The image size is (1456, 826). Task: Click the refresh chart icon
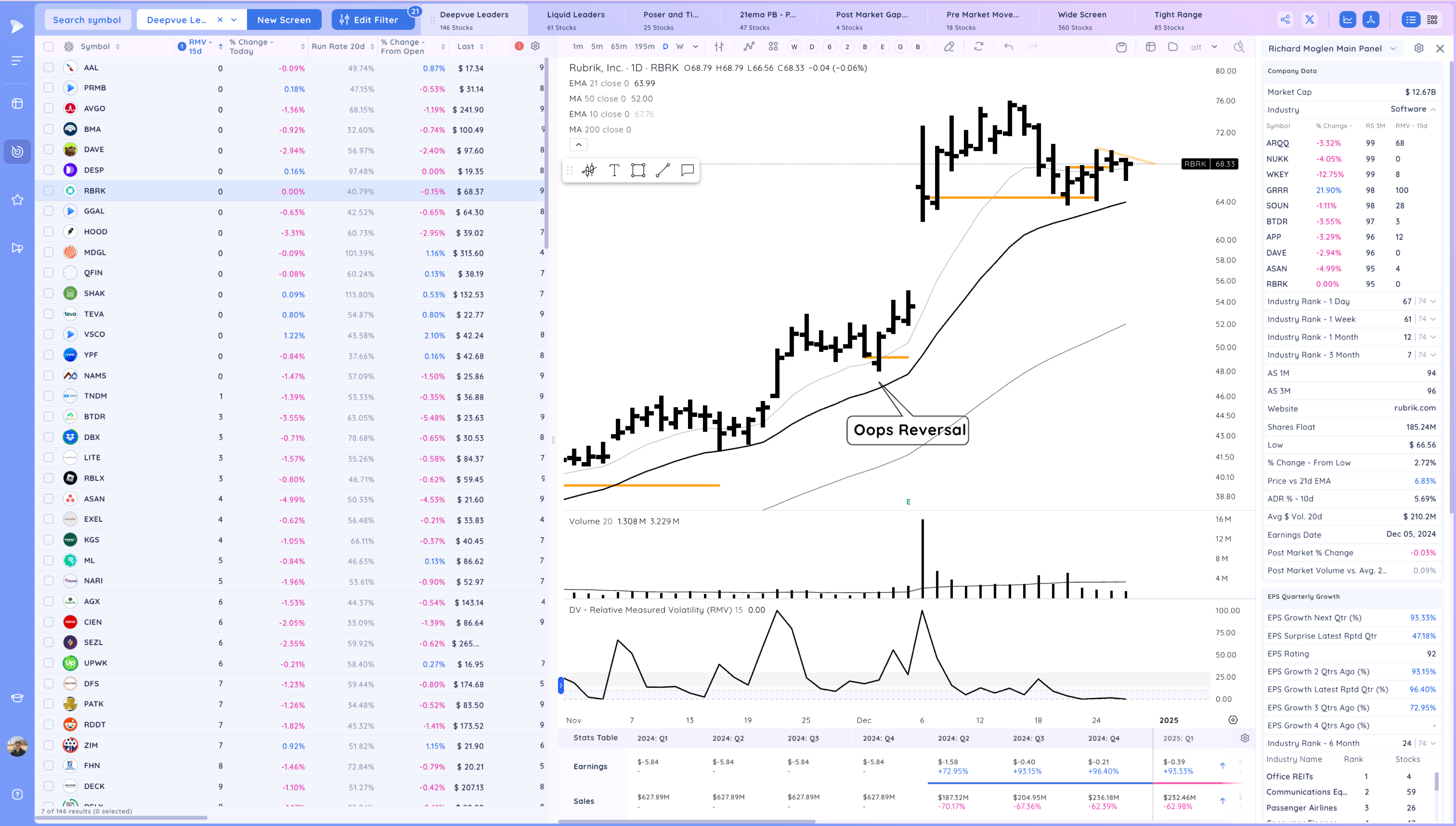(979, 47)
